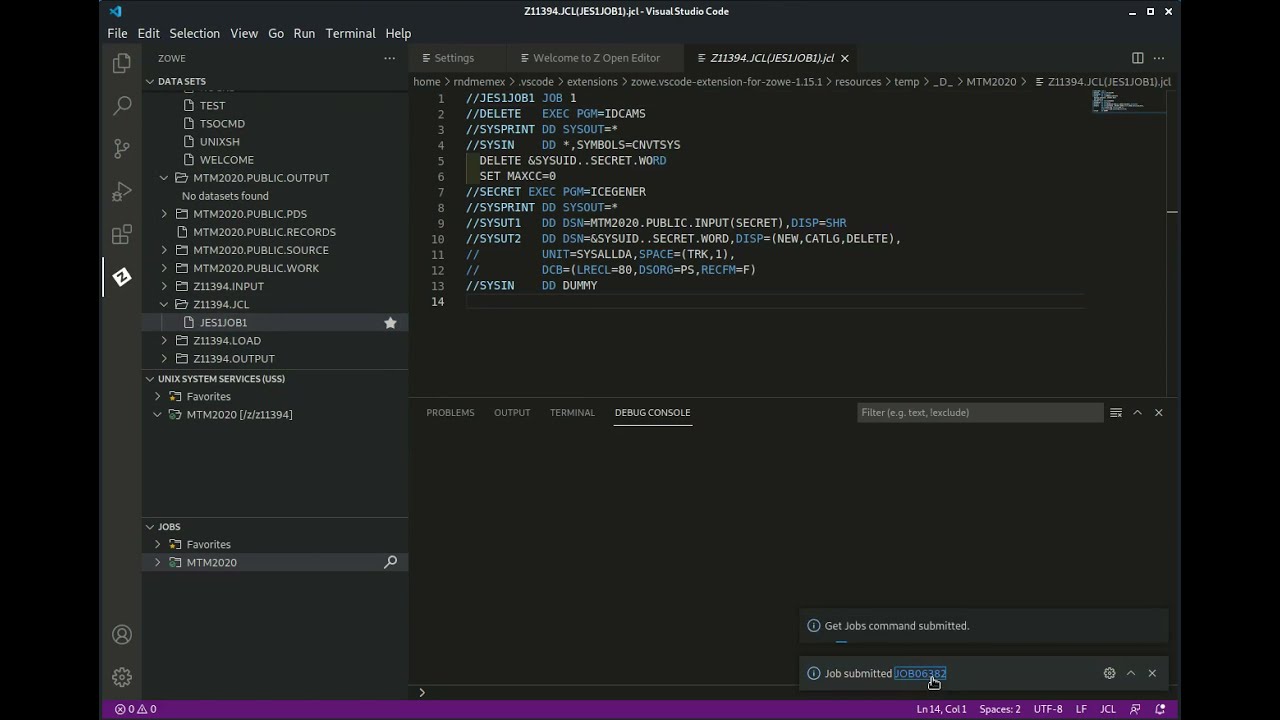Switch to the Settings editor tab
Image resolution: width=1280 pixels, height=720 pixels.
pyautogui.click(x=454, y=58)
